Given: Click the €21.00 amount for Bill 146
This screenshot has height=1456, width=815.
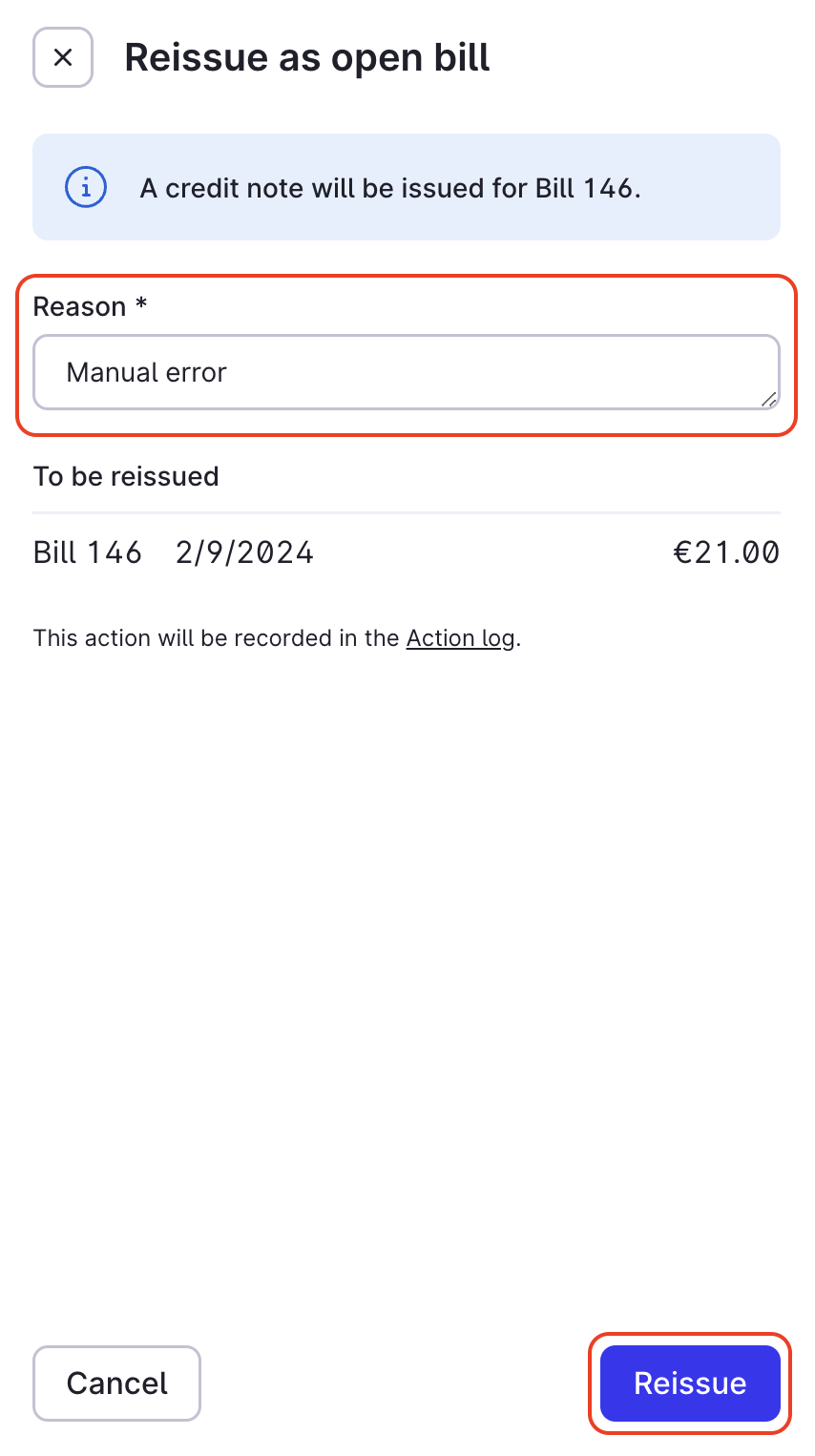Looking at the screenshot, I should [x=726, y=551].
